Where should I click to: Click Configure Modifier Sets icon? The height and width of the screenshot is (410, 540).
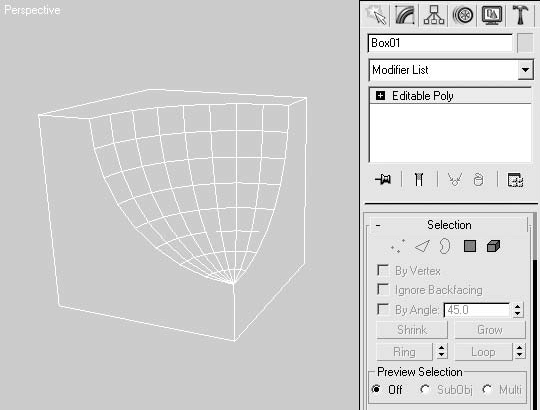click(516, 180)
